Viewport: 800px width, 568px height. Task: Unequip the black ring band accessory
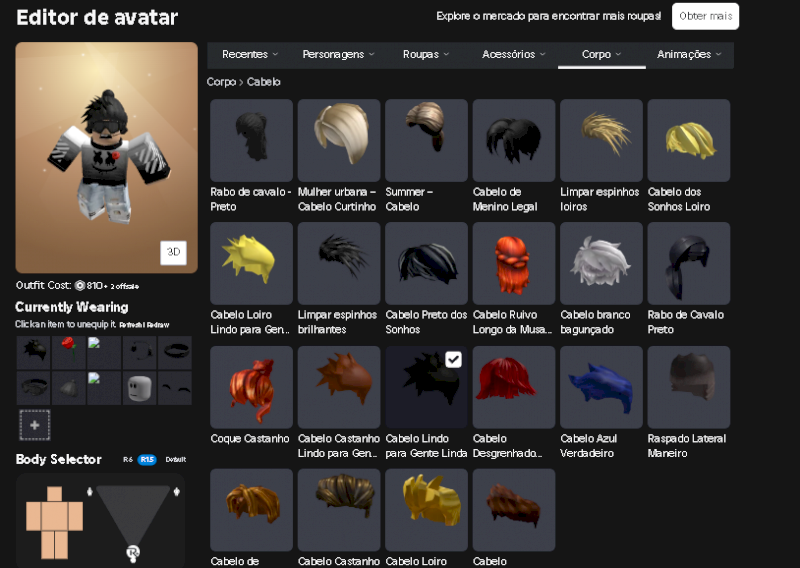(x=175, y=352)
